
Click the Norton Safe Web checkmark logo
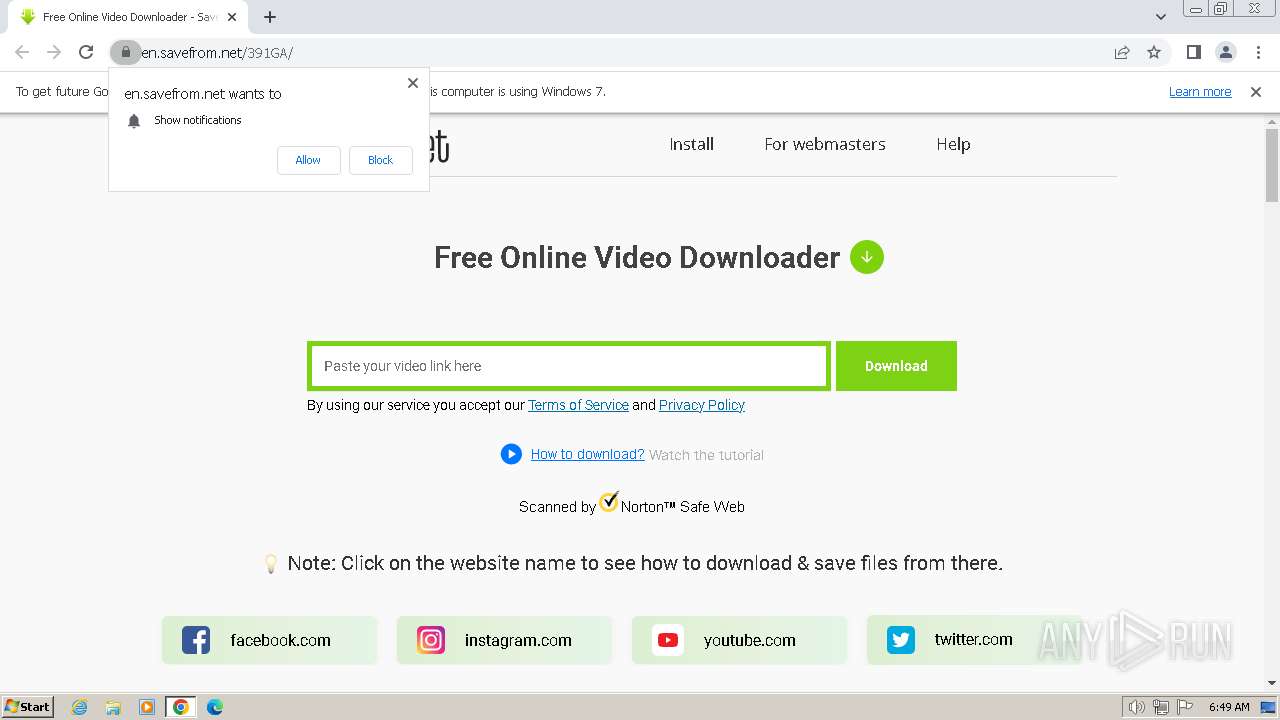point(609,501)
